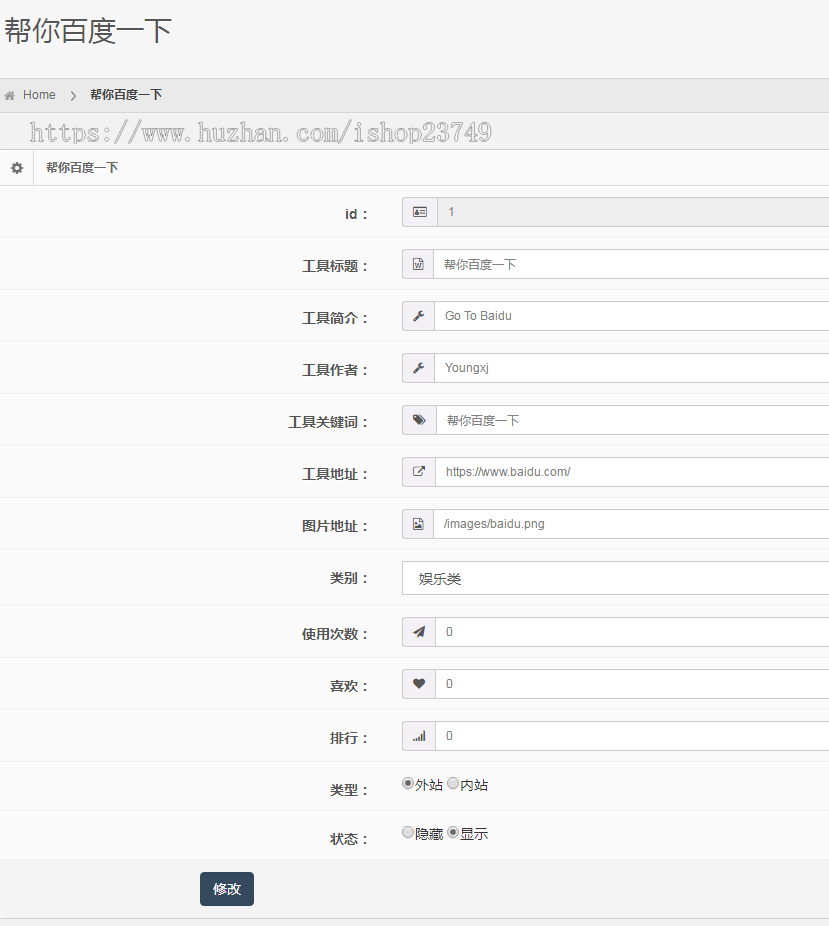Focus the 图片地址 input field
The width and height of the screenshot is (829, 926).
[631, 524]
